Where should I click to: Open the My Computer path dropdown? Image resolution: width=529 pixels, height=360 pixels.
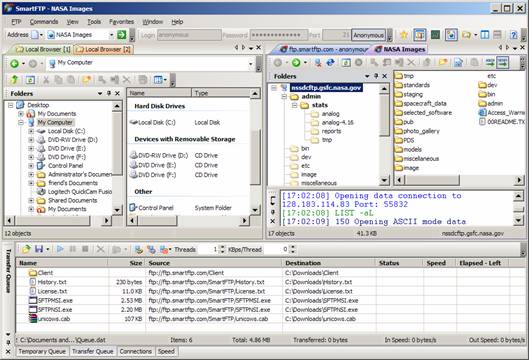250,63
